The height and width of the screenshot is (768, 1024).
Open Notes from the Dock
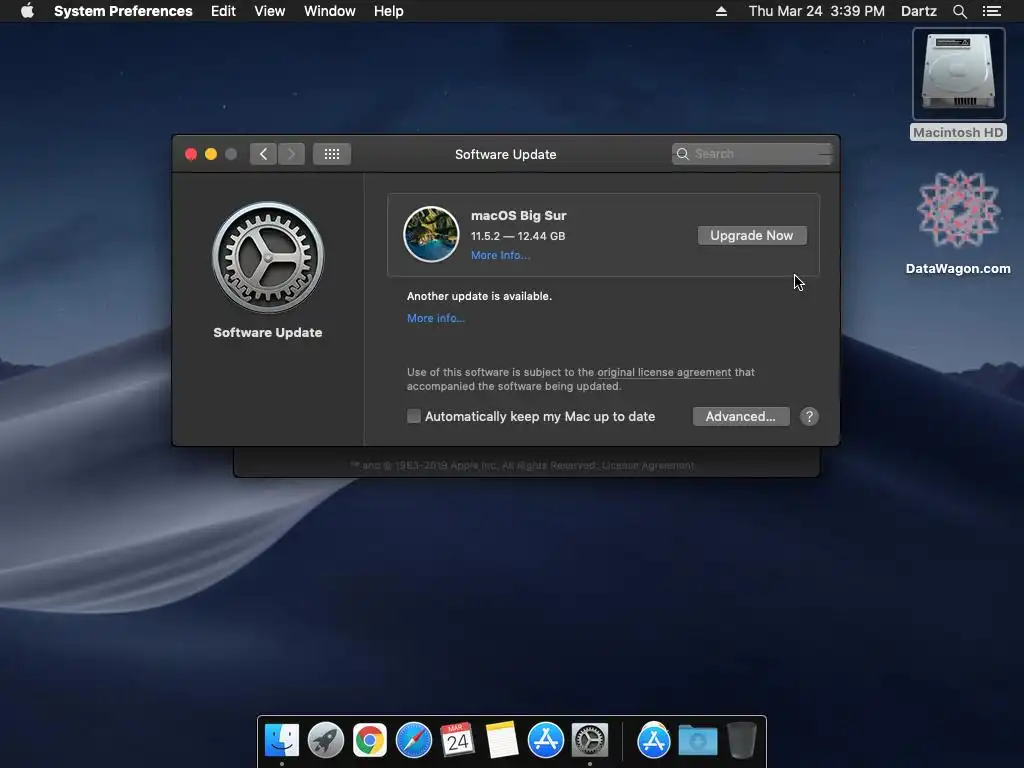pyautogui.click(x=502, y=741)
